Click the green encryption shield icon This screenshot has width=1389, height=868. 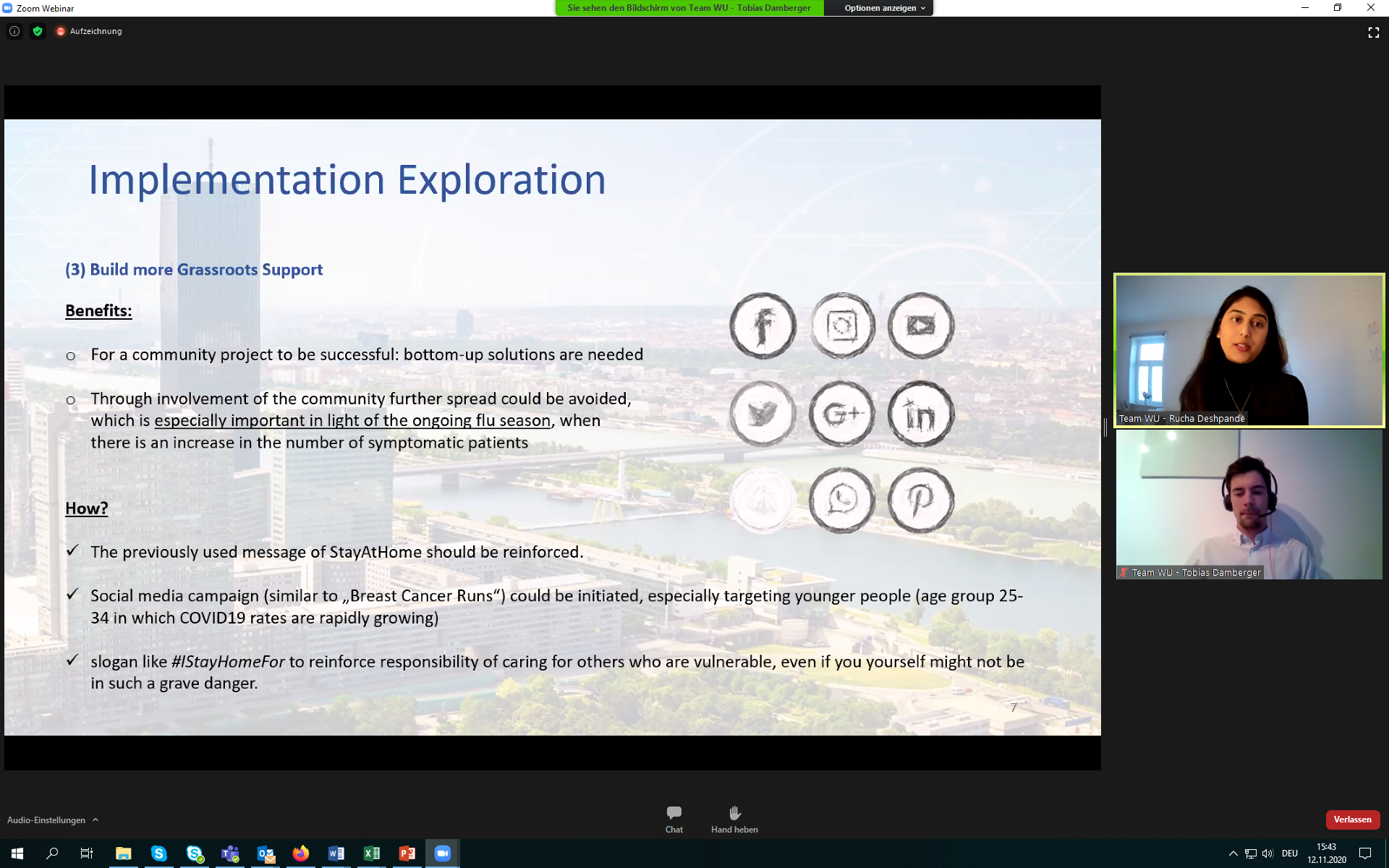(x=38, y=31)
